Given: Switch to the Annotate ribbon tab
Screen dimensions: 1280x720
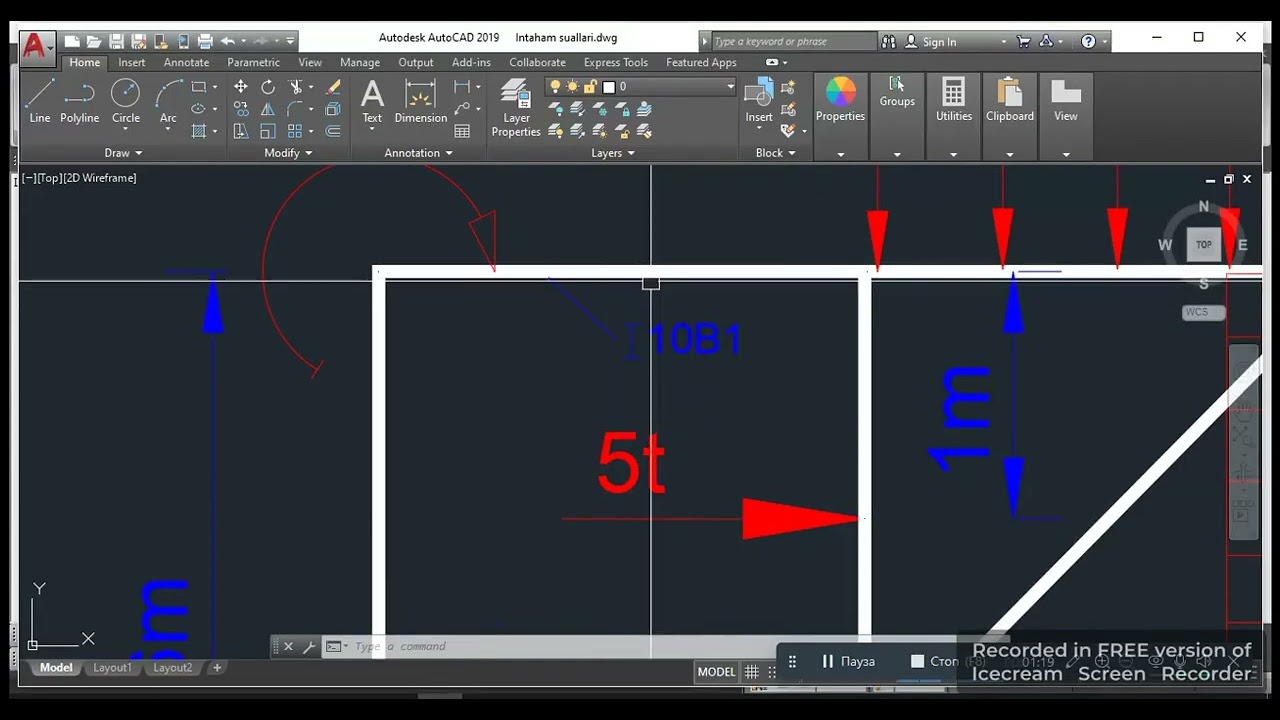Looking at the screenshot, I should (x=186, y=62).
